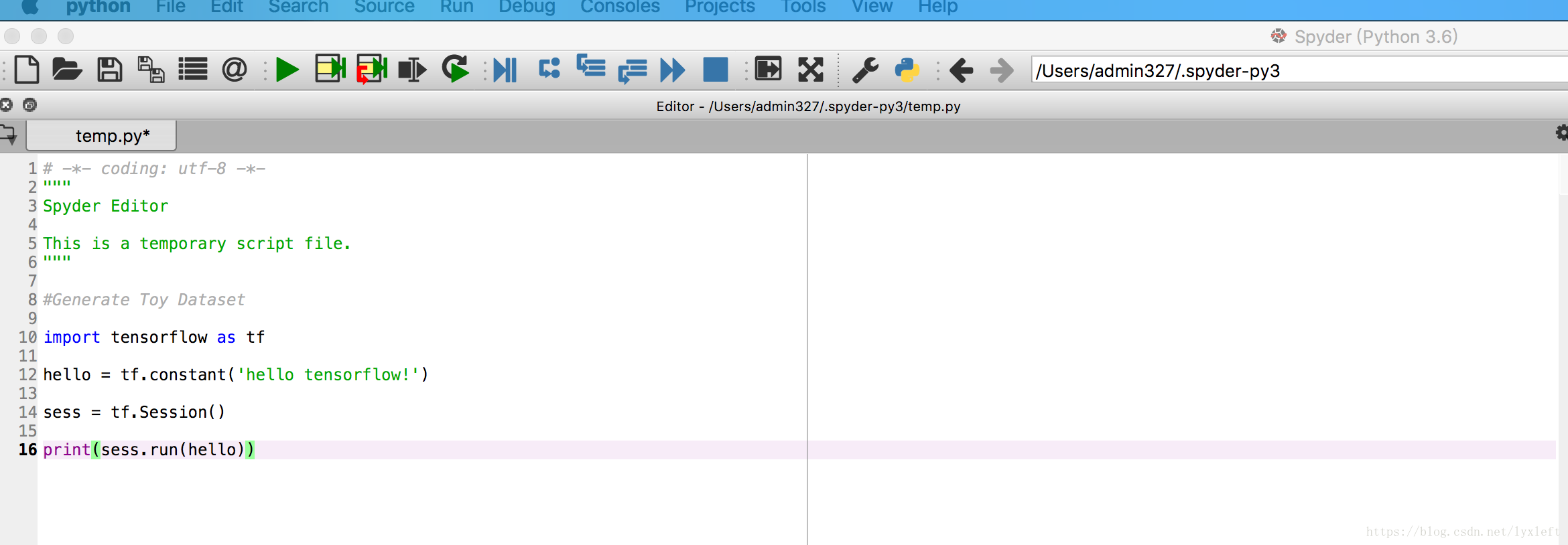Viewport: 1568px width, 545px height.
Task: Open the Run menu
Action: point(456,7)
